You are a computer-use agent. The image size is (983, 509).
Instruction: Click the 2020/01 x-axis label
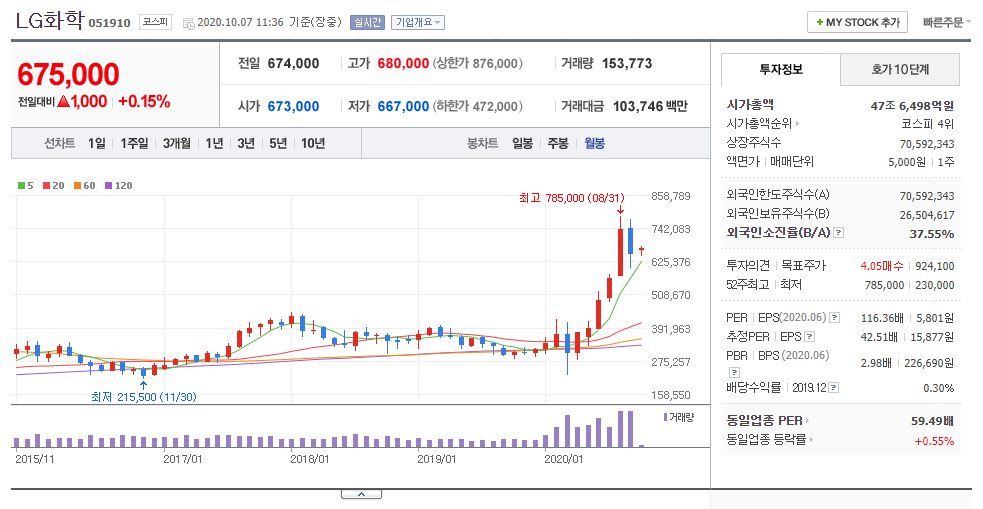[x=563, y=459]
